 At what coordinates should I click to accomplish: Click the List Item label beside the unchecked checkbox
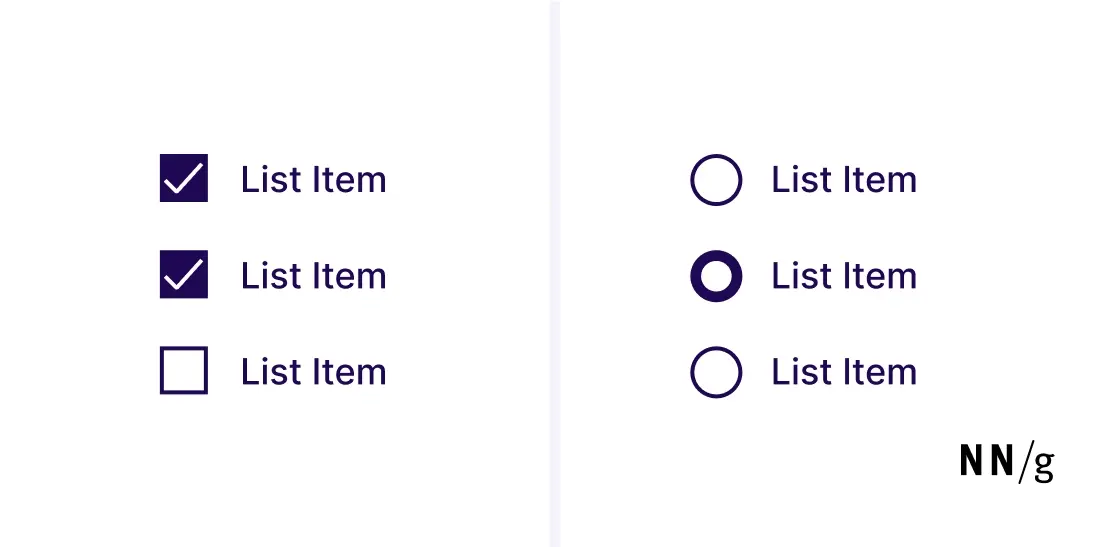(x=313, y=372)
